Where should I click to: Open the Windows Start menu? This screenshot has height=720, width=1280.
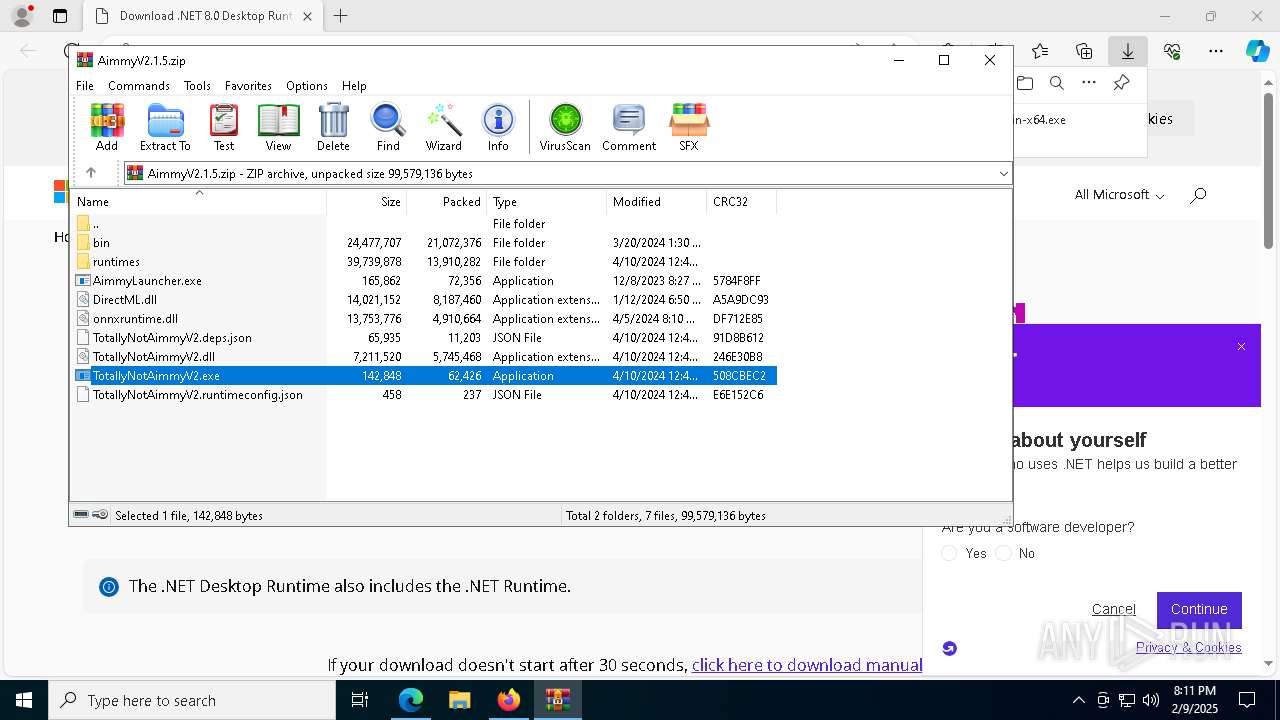[x=24, y=700]
